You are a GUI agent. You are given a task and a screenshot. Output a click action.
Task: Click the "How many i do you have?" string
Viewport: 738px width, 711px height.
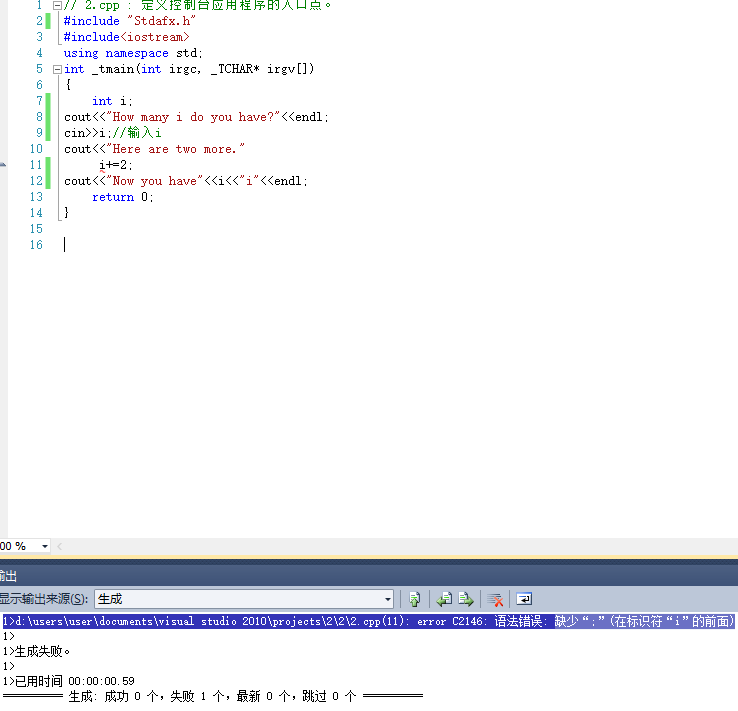(193, 117)
